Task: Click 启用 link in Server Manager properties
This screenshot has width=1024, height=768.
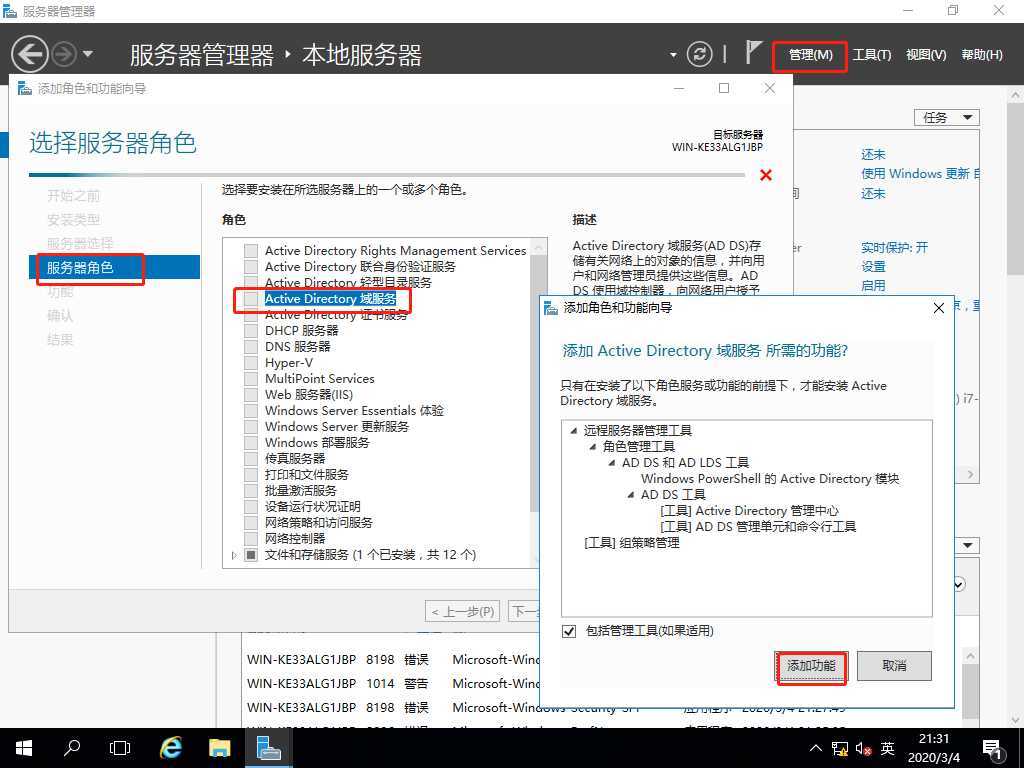Action: pyautogui.click(x=873, y=285)
